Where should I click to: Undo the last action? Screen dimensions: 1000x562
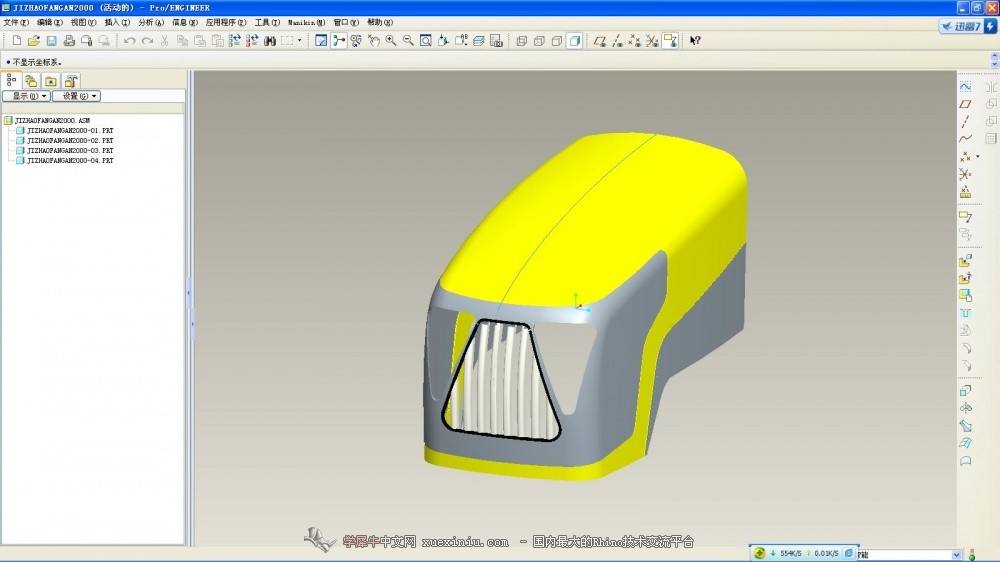129,41
